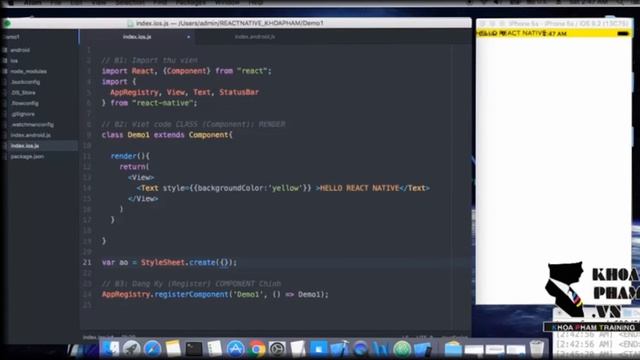Expand the android folder in tree
640x360 pixels.
click(20, 50)
